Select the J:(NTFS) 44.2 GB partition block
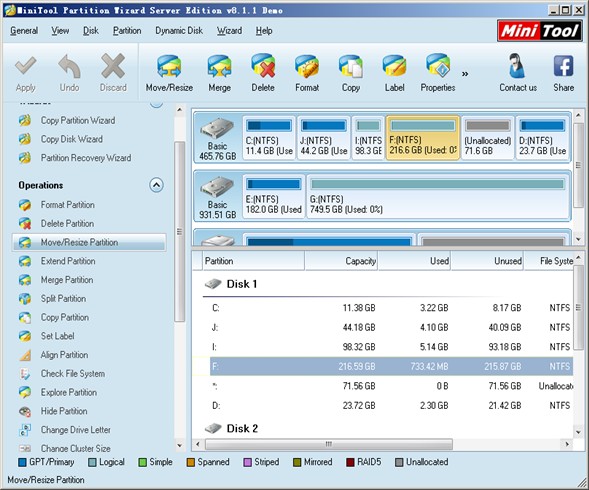The height and width of the screenshot is (490, 589). click(x=324, y=138)
